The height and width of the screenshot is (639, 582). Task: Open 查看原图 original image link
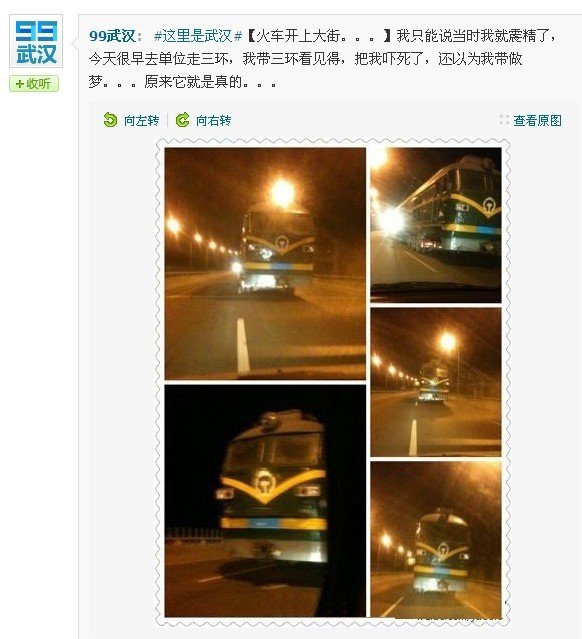tap(538, 120)
